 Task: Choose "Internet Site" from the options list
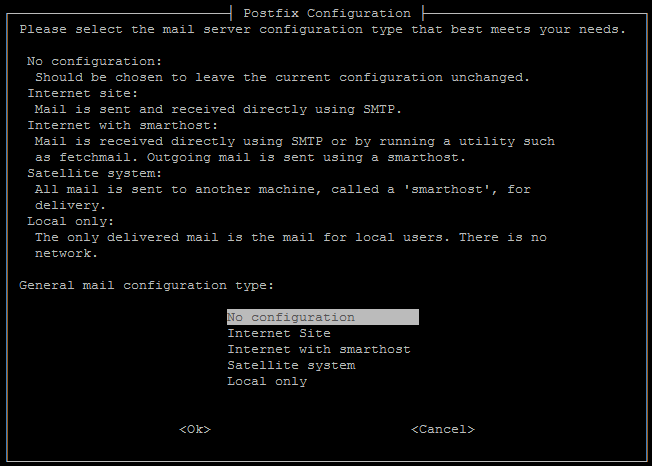[x=279, y=333]
